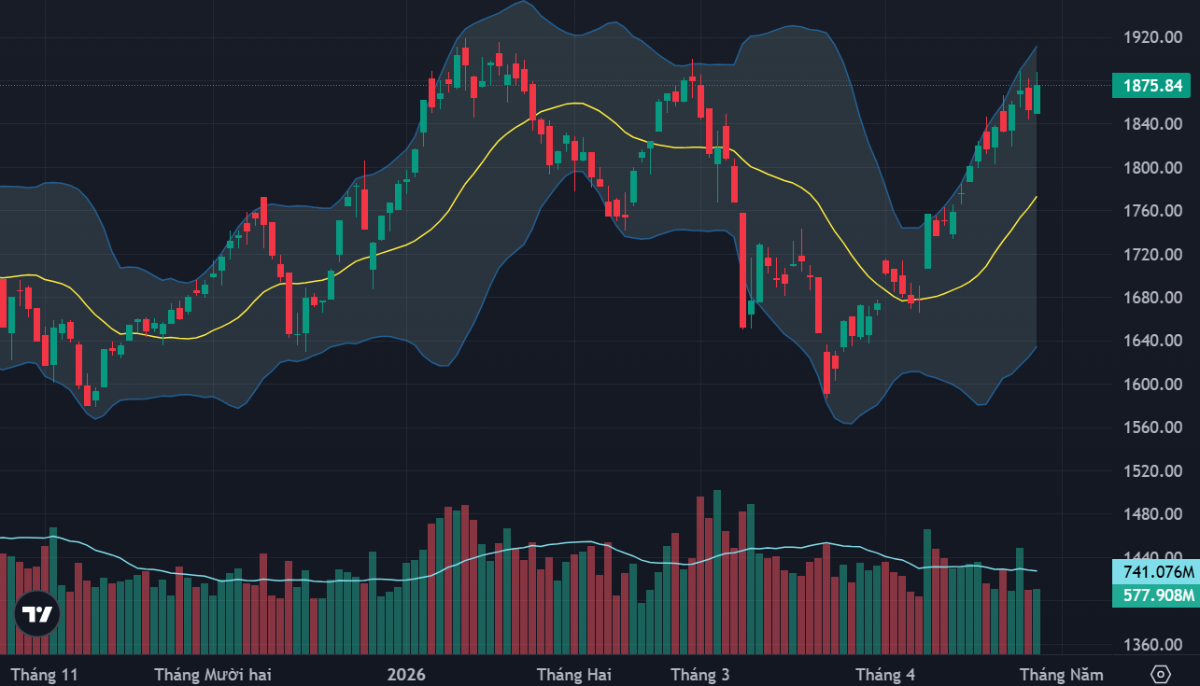Select the 1360.00 price scale level

[1145, 645]
